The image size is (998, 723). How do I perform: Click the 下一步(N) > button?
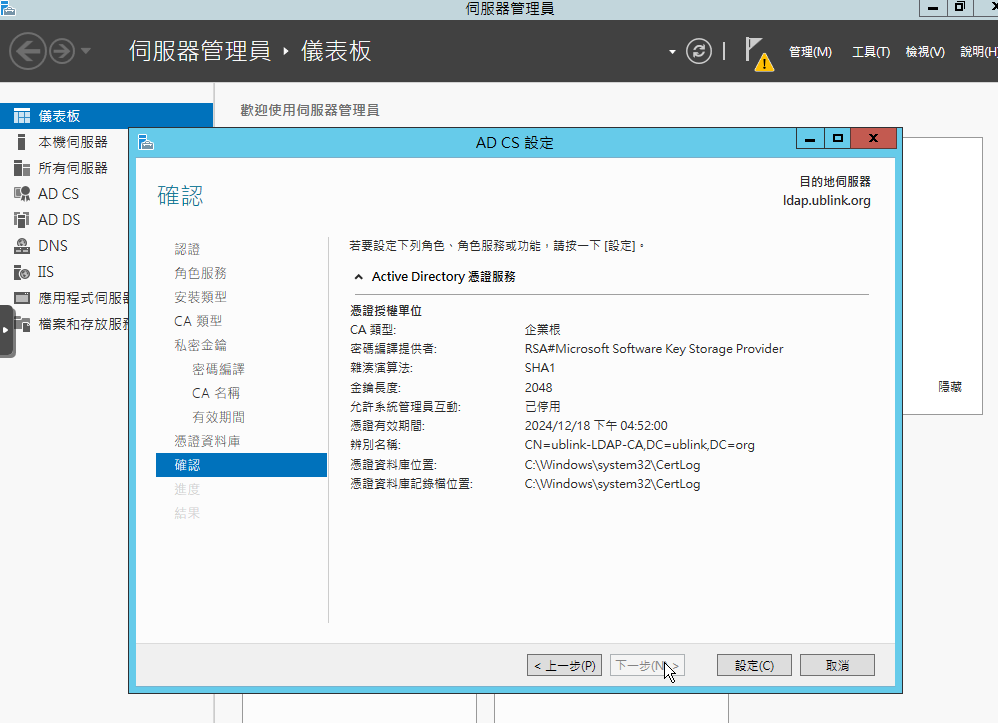point(647,665)
